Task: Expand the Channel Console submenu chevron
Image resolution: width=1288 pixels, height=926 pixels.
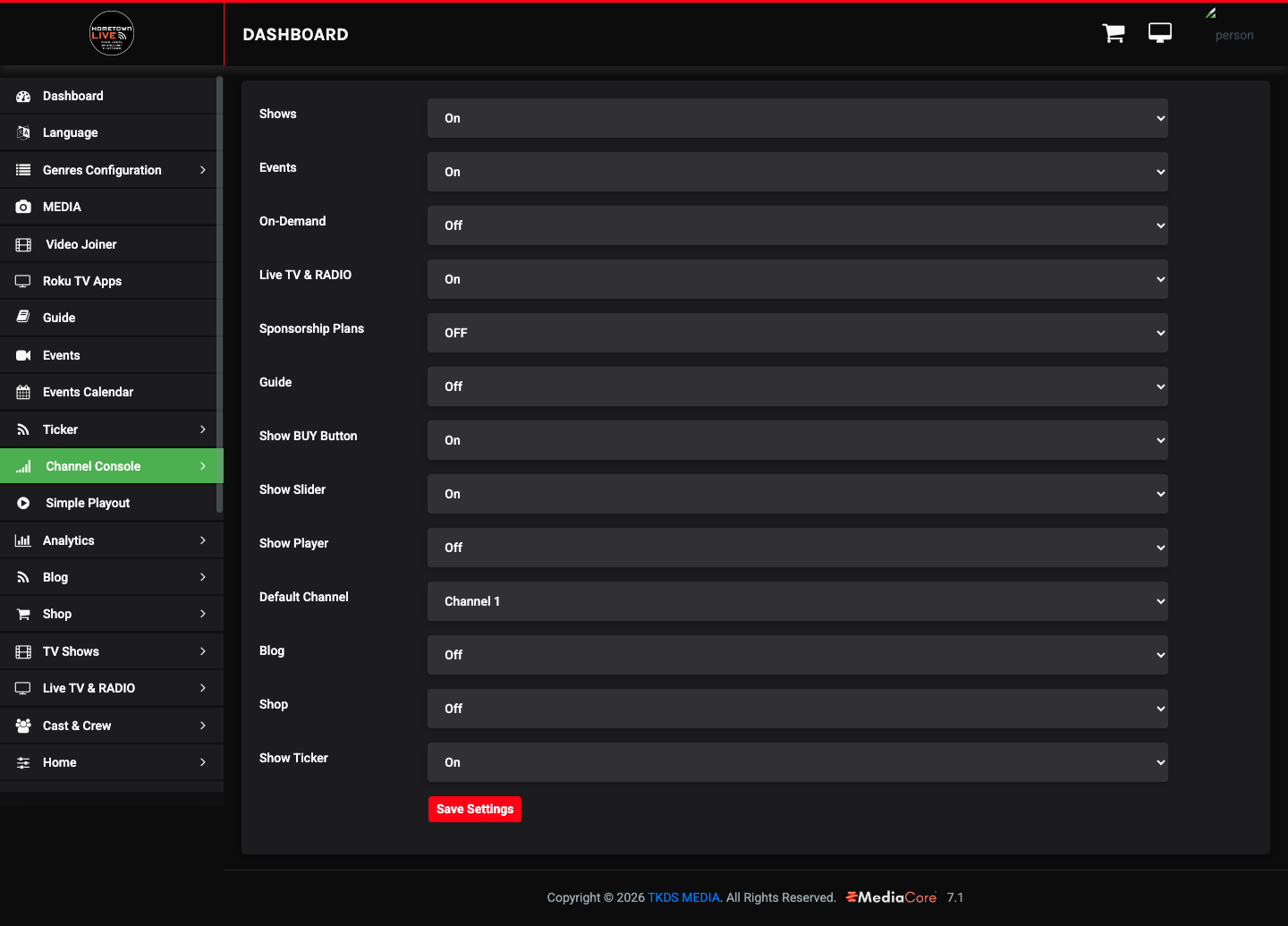Action: click(203, 466)
